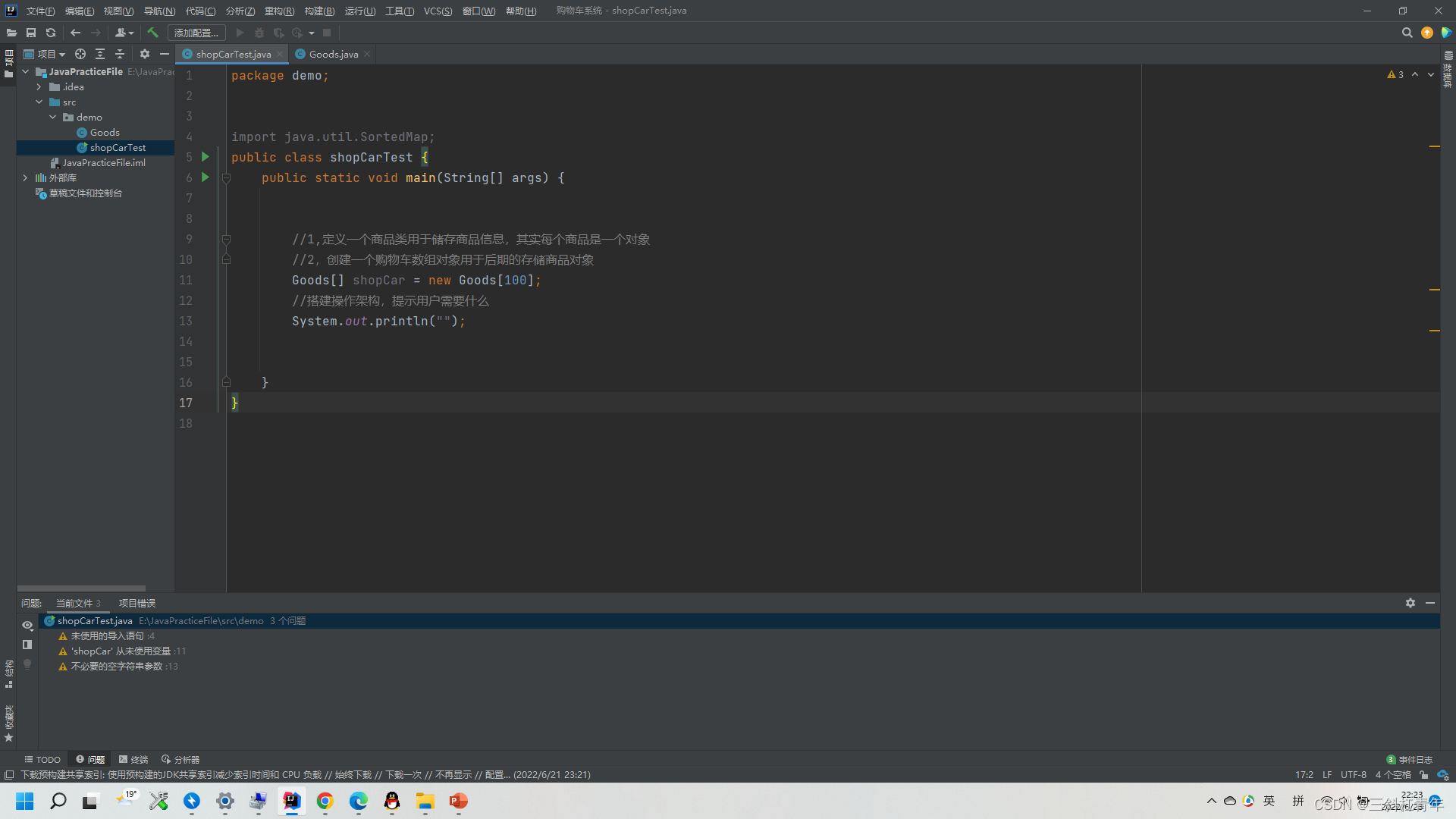The height and width of the screenshot is (819, 1456).
Task: Reload all from disk using the sync icon
Action: [51, 33]
